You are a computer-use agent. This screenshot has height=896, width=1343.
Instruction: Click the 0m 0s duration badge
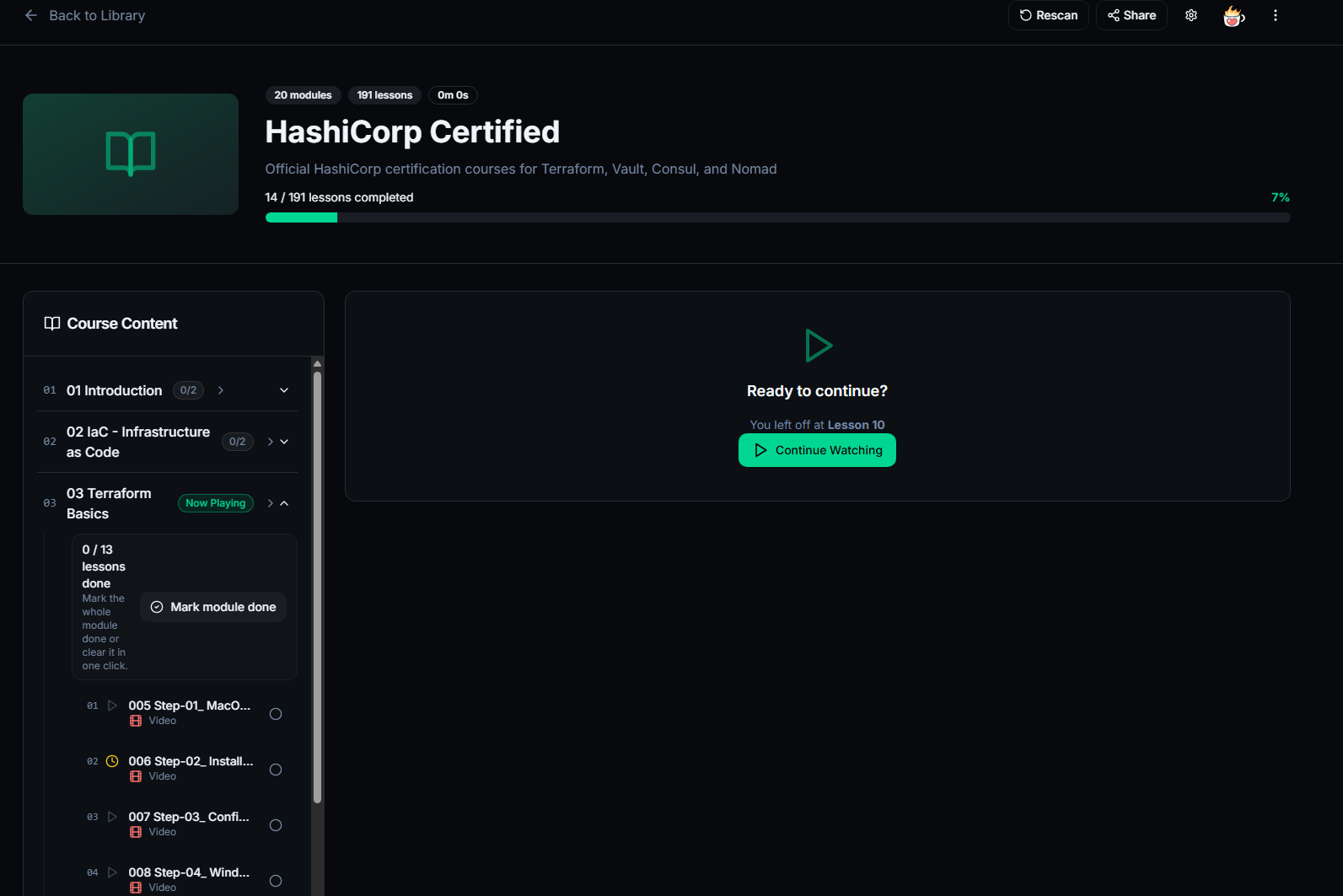(x=453, y=95)
